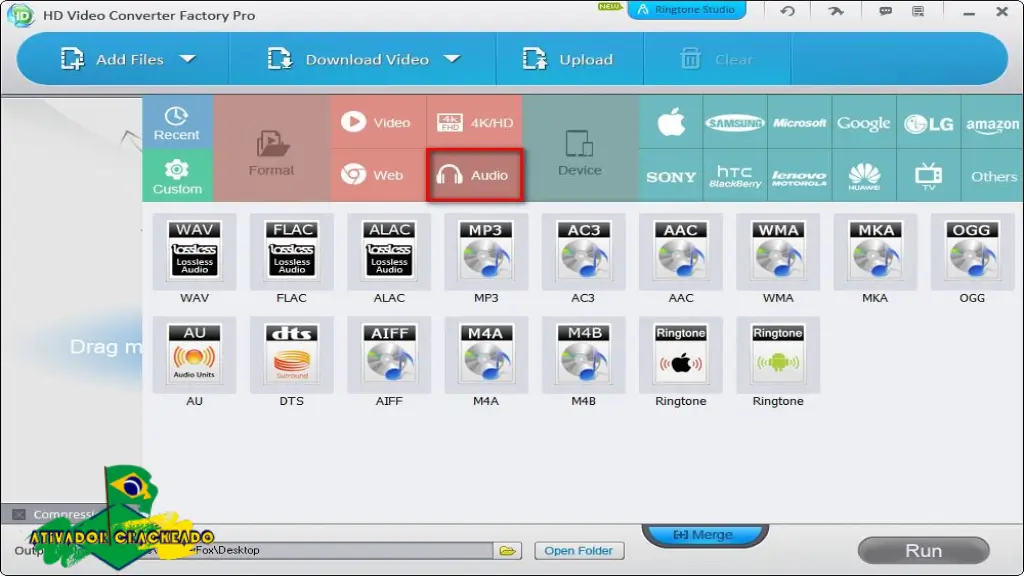Image resolution: width=1024 pixels, height=576 pixels.
Task: Open Huawei device presets
Action: (x=863, y=176)
